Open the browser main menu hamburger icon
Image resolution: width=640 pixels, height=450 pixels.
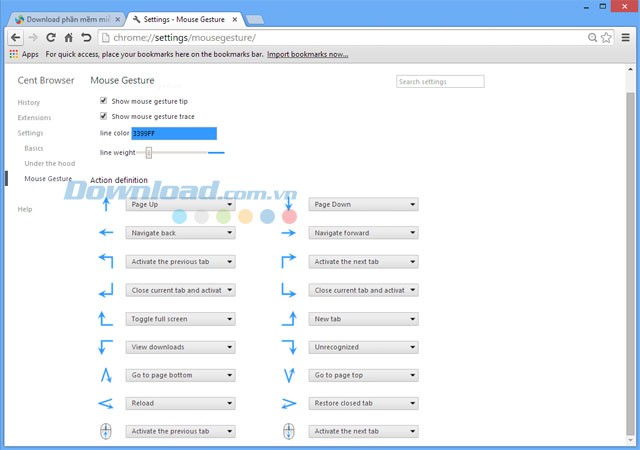625,38
